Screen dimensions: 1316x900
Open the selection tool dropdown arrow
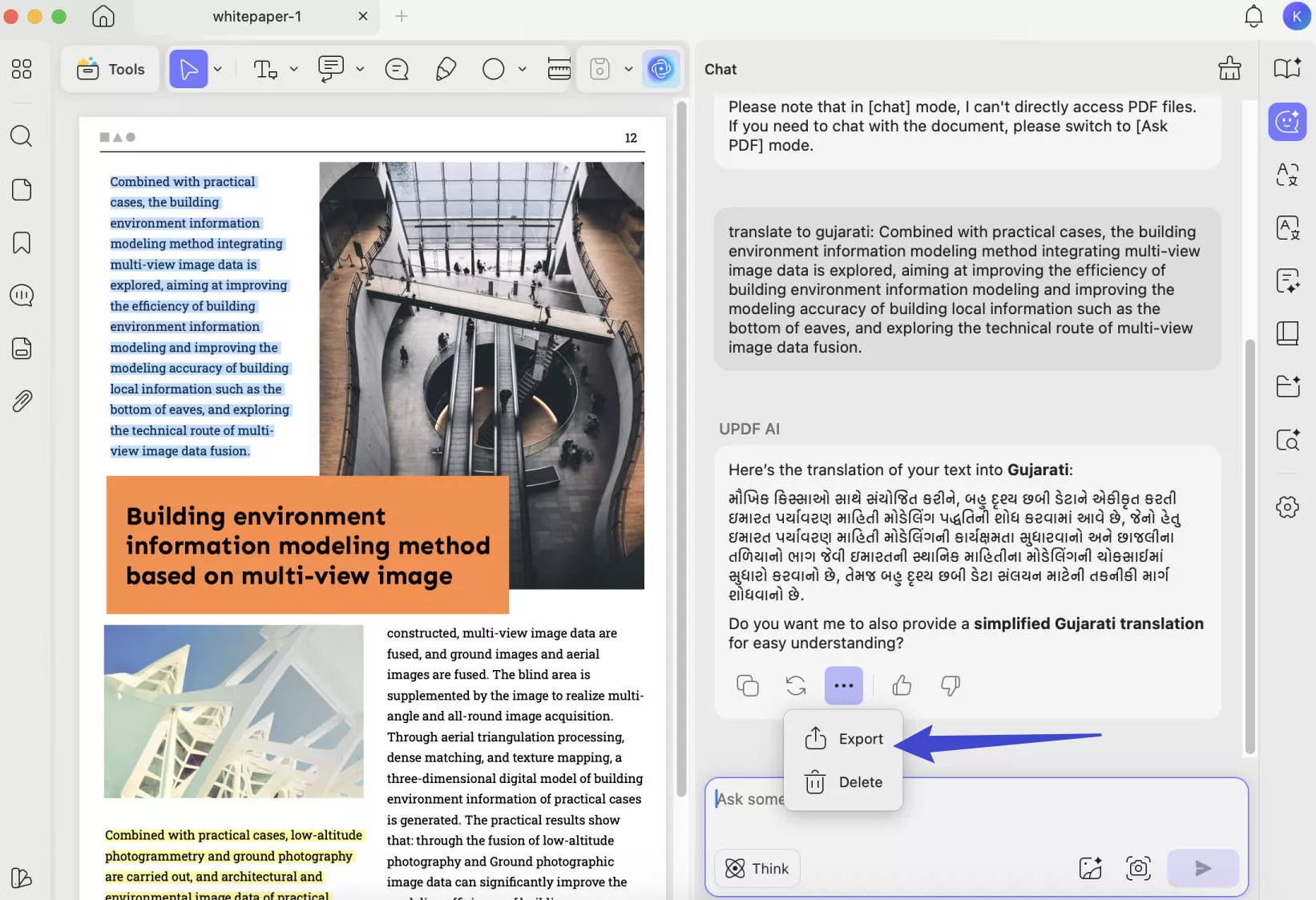216,69
